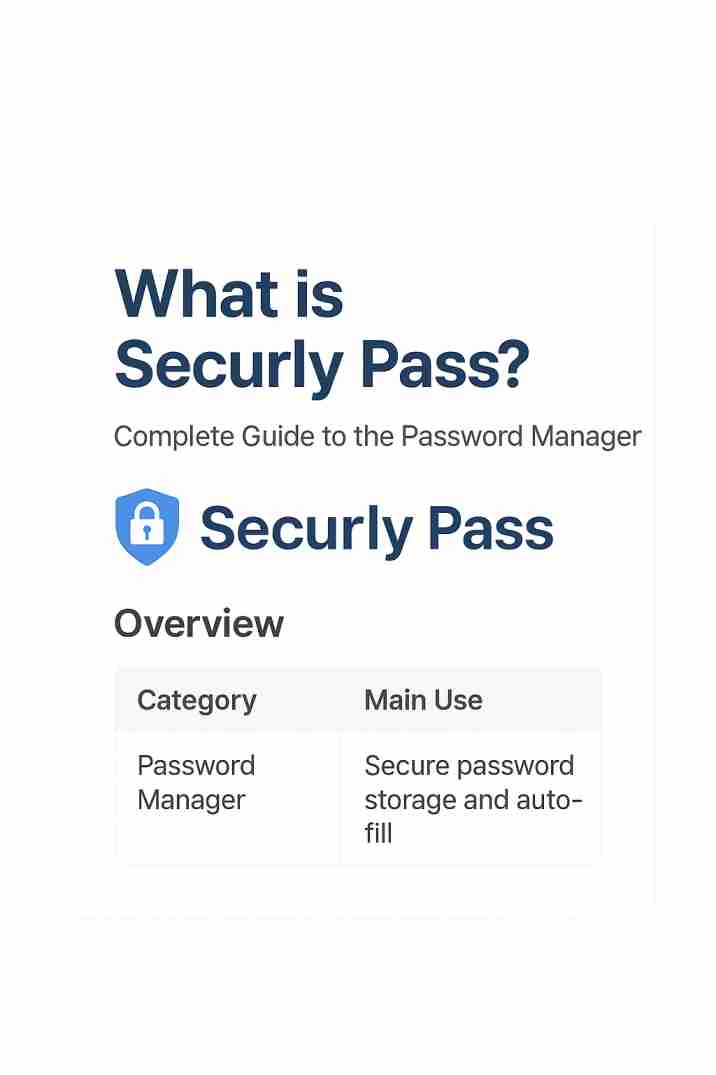Click "Securly" beside the shield logo
Viewport: 716px width, 1075px height.
tap(306, 528)
